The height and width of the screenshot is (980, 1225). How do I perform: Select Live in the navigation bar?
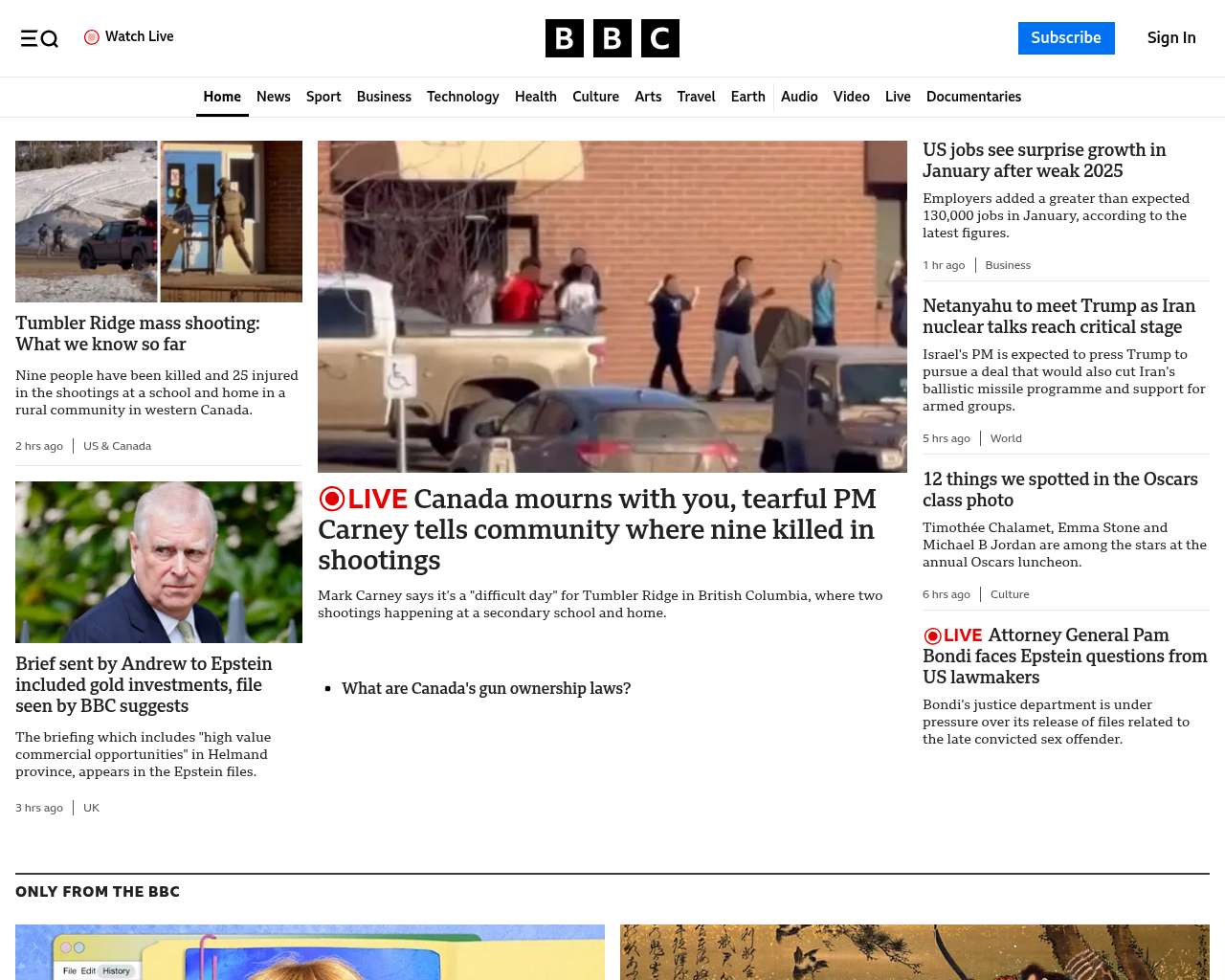click(898, 97)
